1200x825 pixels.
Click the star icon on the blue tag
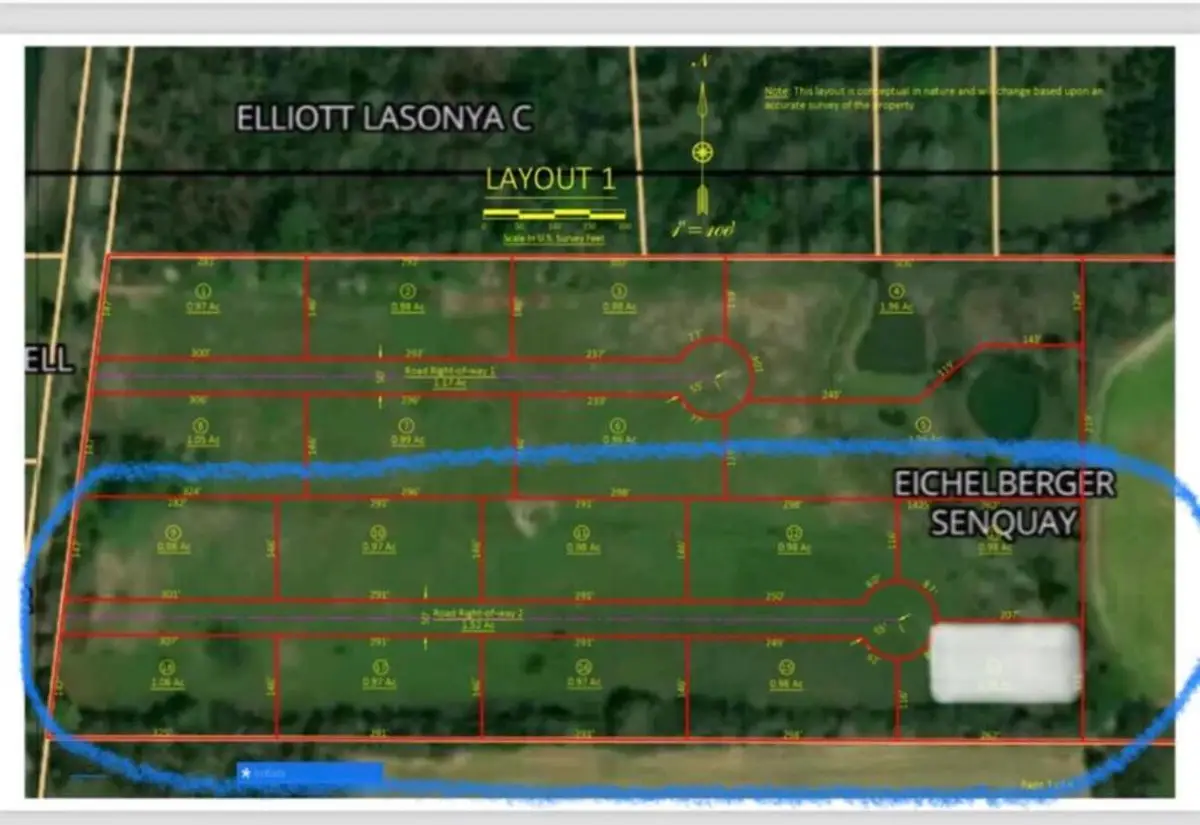(245, 772)
